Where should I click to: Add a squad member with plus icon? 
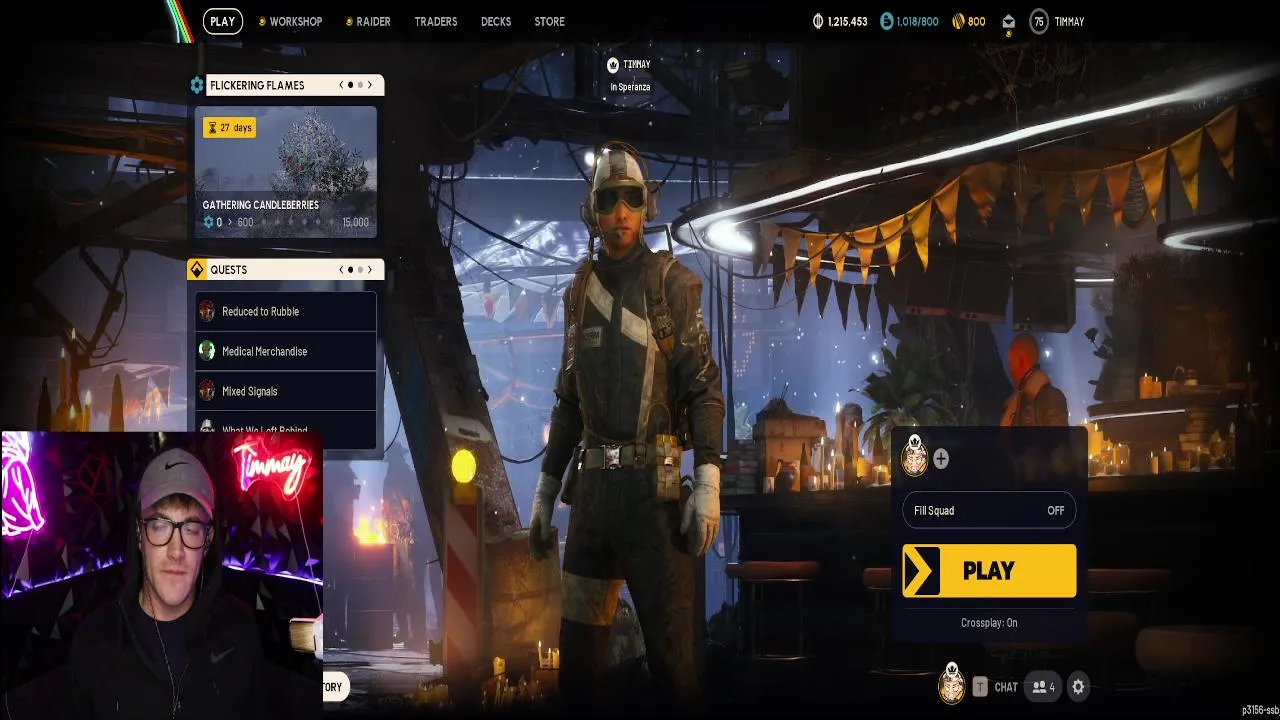941,459
